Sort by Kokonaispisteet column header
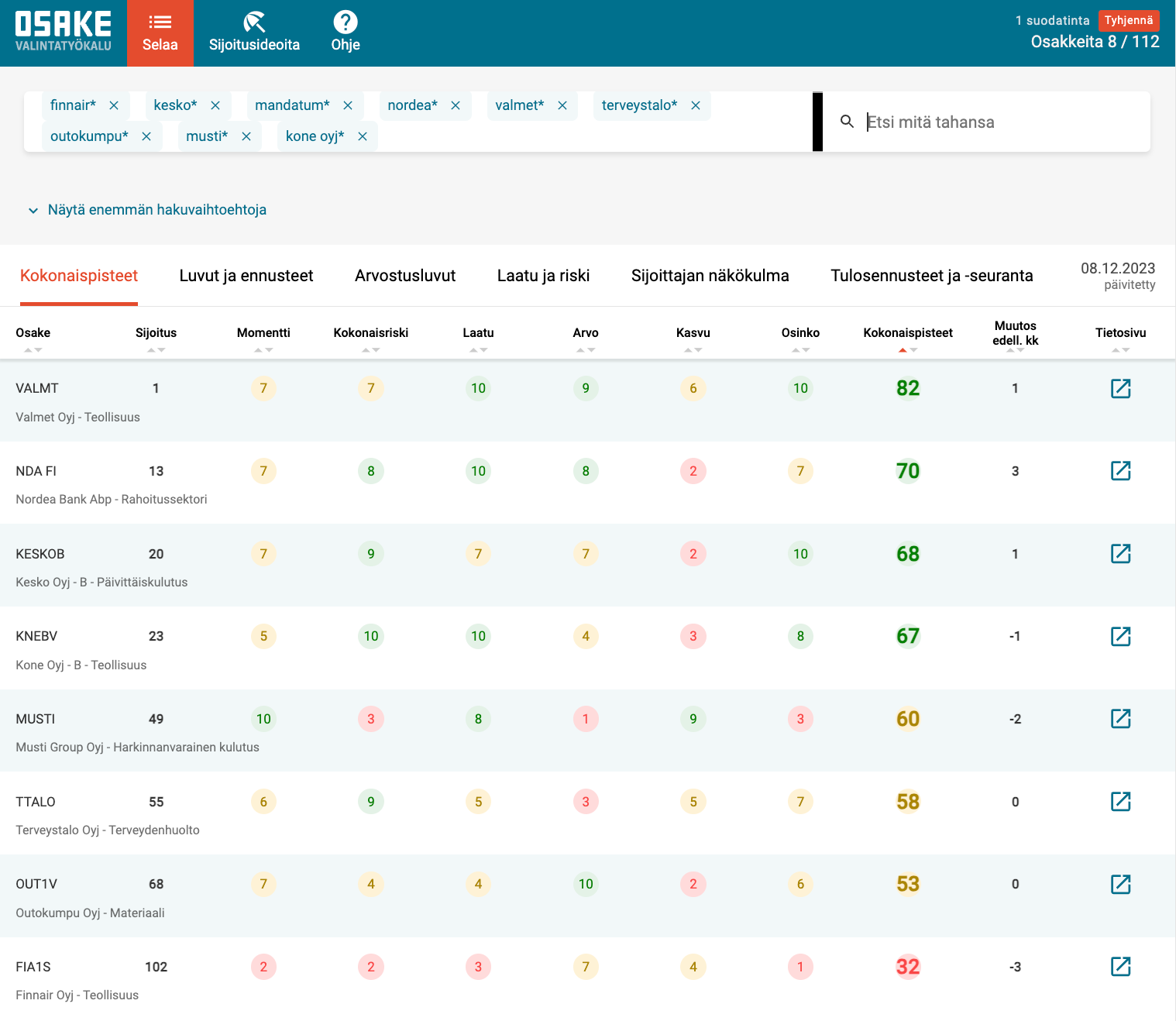1176x1021 pixels. pyautogui.click(x=908, y=333)
